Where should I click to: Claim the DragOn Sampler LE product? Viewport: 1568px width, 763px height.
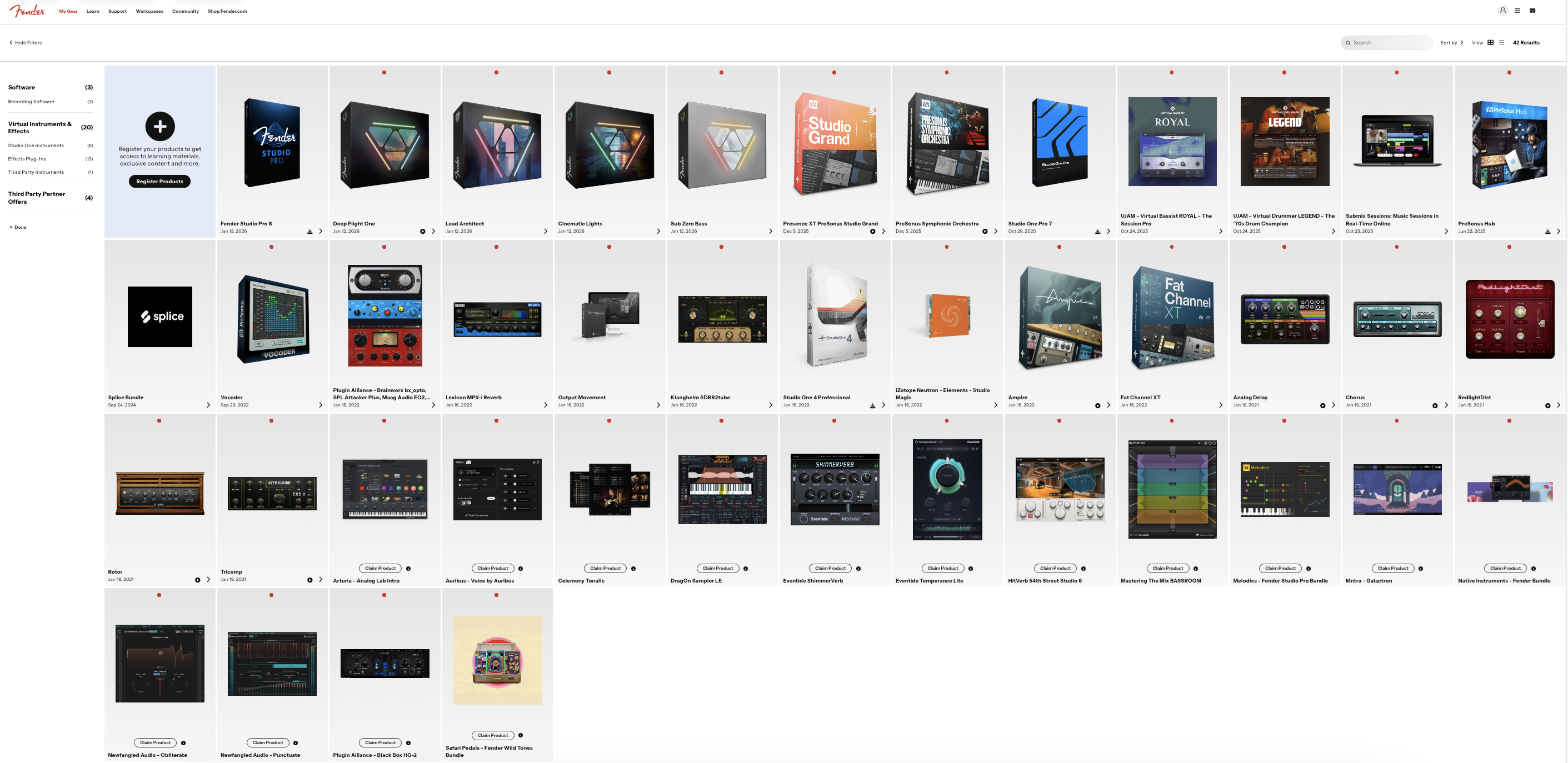click(x=718, y=568)
